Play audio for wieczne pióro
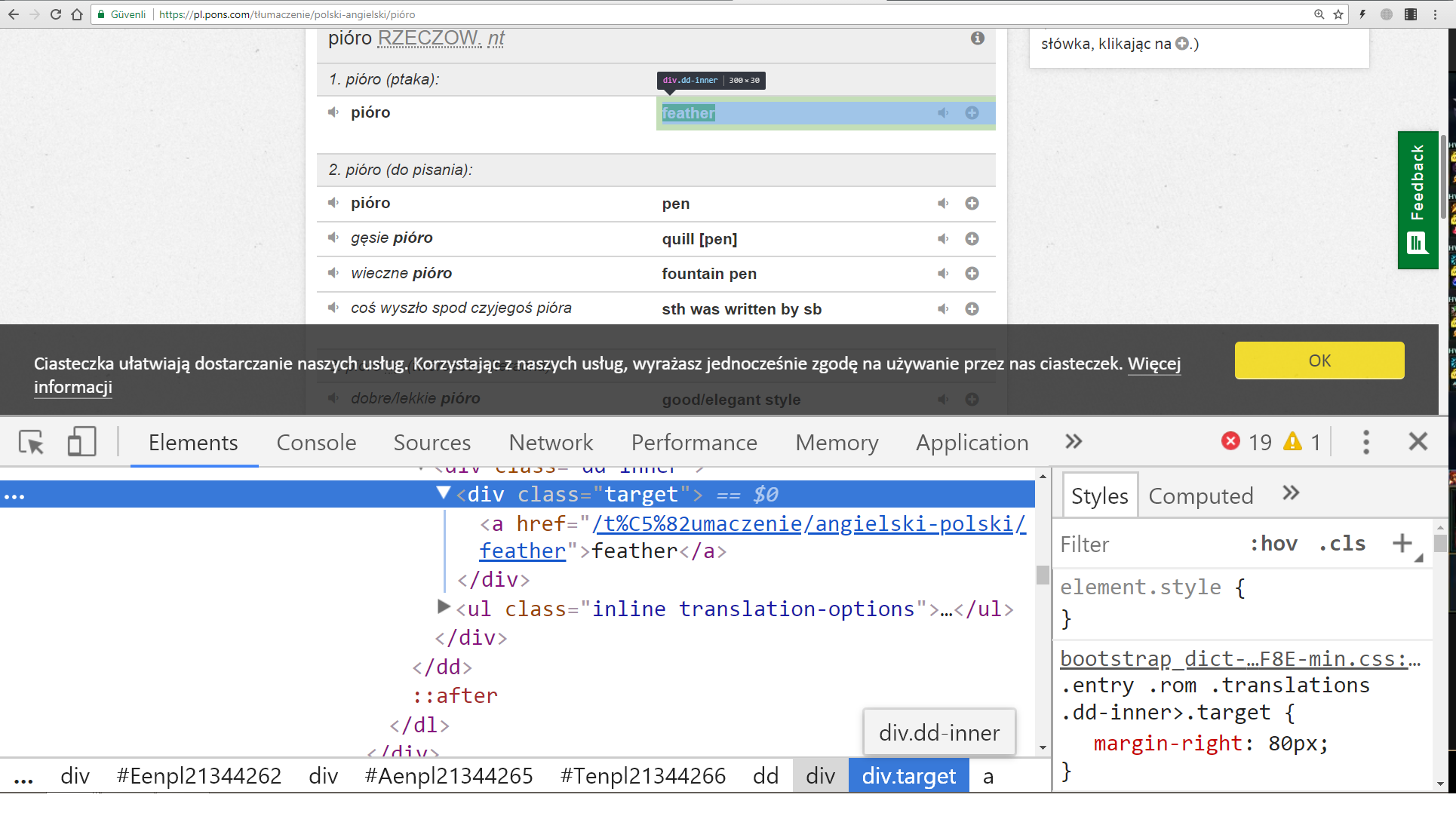 (x=333, y=273)
